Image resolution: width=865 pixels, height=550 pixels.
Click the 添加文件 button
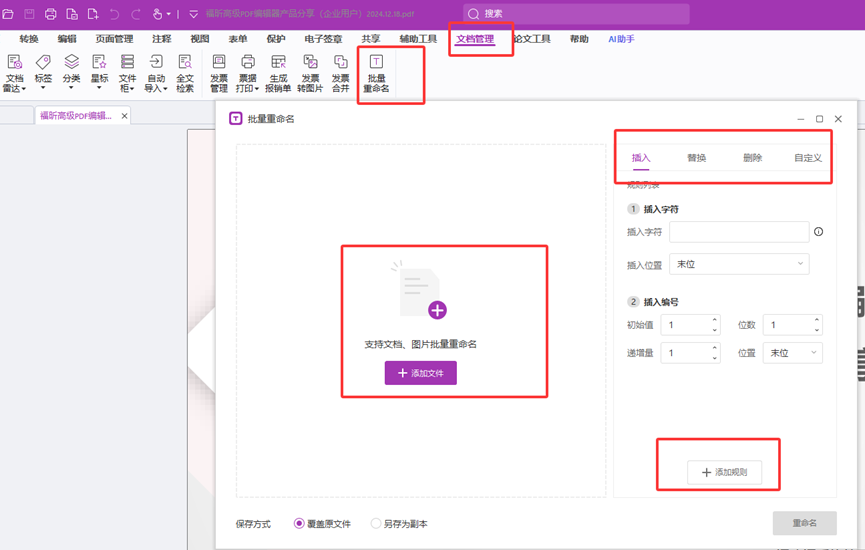420,373
